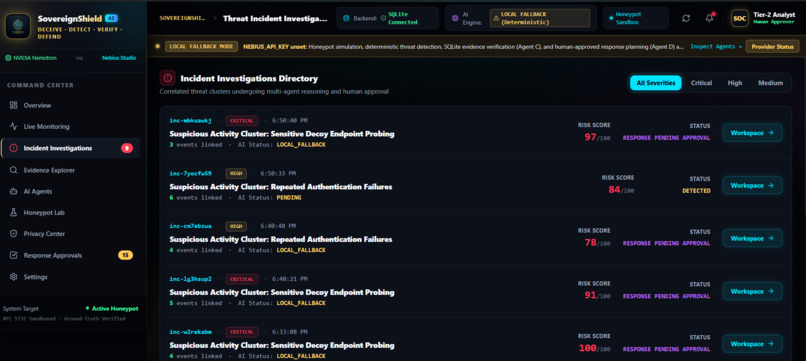Viewport: 806px width, 361px height.
Task: Open Settings from sidebar
Action: pos(70,277)
